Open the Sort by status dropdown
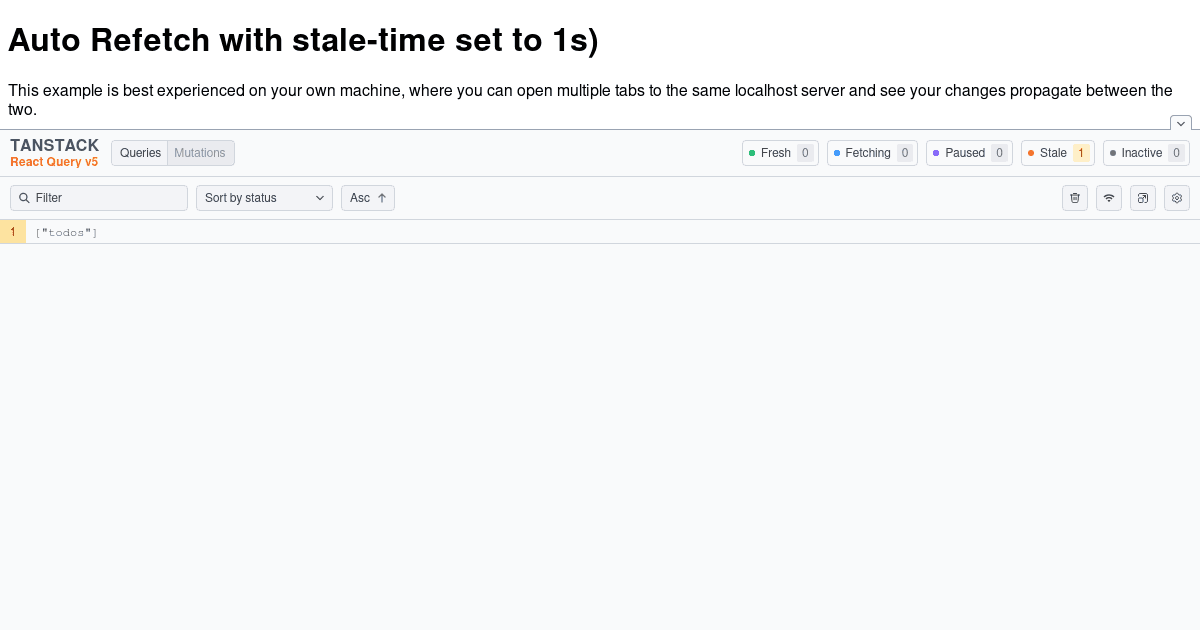 264,198
